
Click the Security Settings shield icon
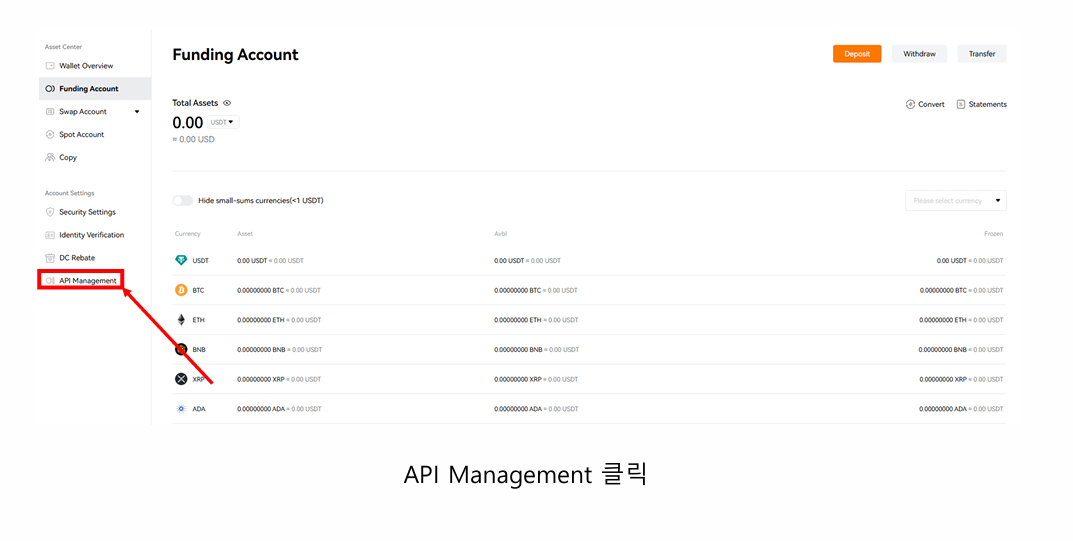(x=50, y=212)
